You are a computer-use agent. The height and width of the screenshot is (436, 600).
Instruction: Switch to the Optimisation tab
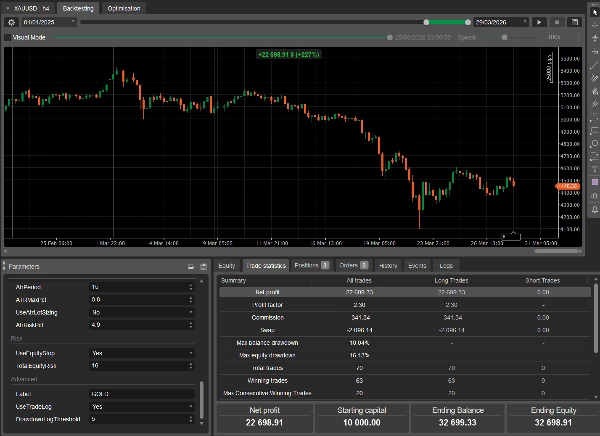tap(124, 7)
